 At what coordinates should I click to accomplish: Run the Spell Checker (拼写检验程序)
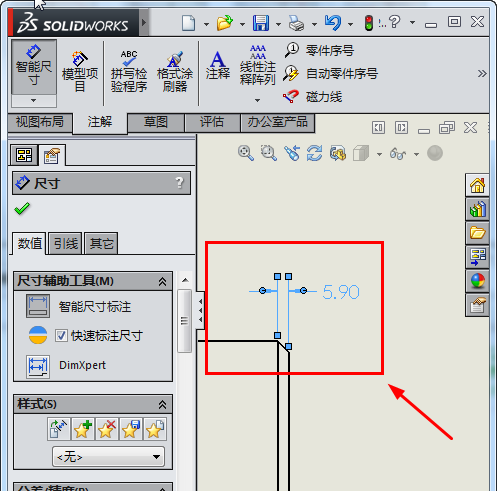[x=129, y=71]
